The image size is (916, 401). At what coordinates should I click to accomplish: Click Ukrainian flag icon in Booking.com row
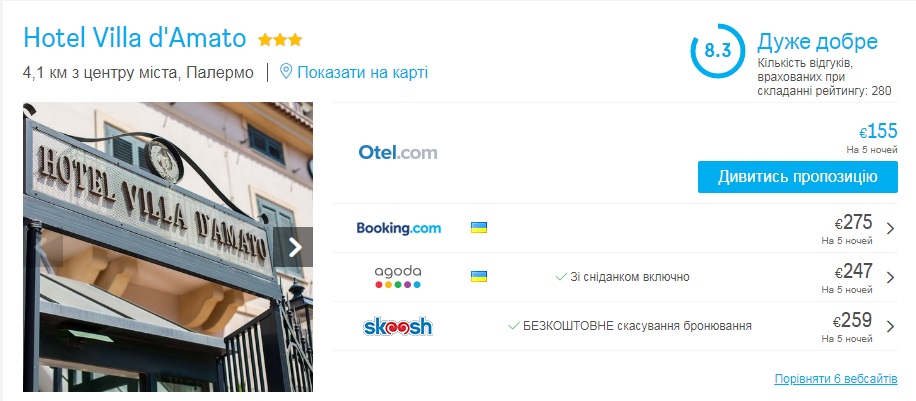tap(479, 228)
